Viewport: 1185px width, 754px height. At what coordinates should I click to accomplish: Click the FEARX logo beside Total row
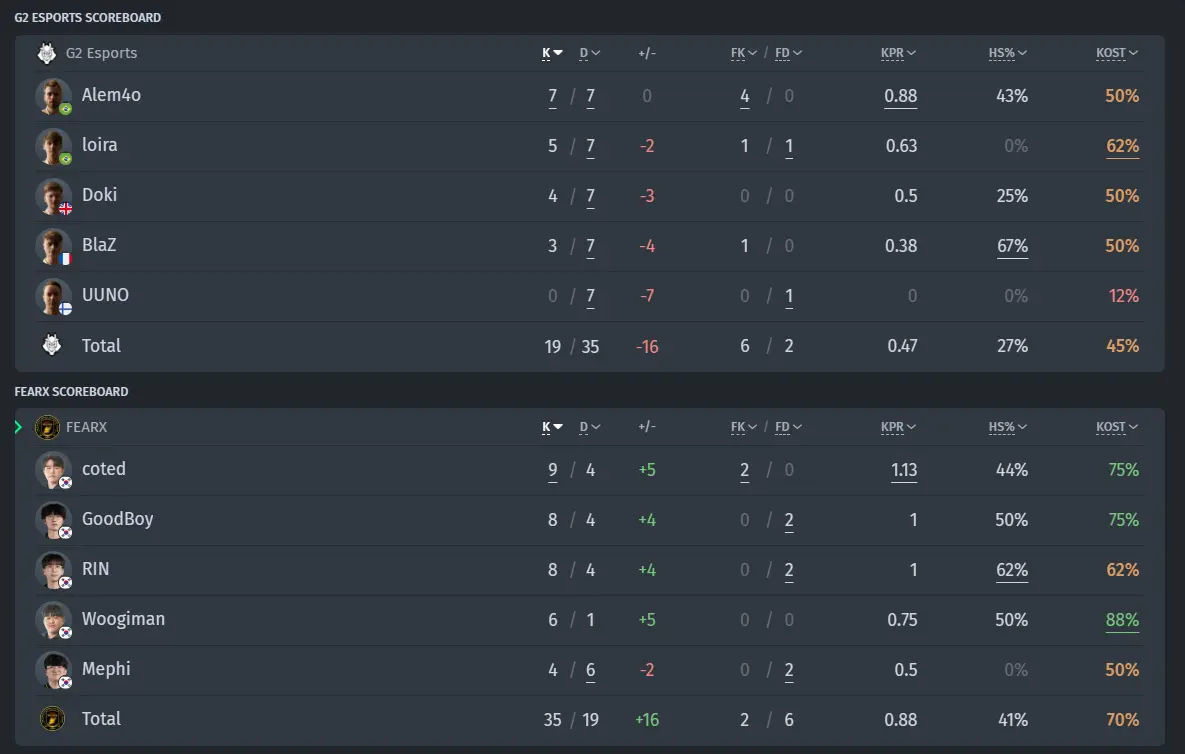coord(51,718)
